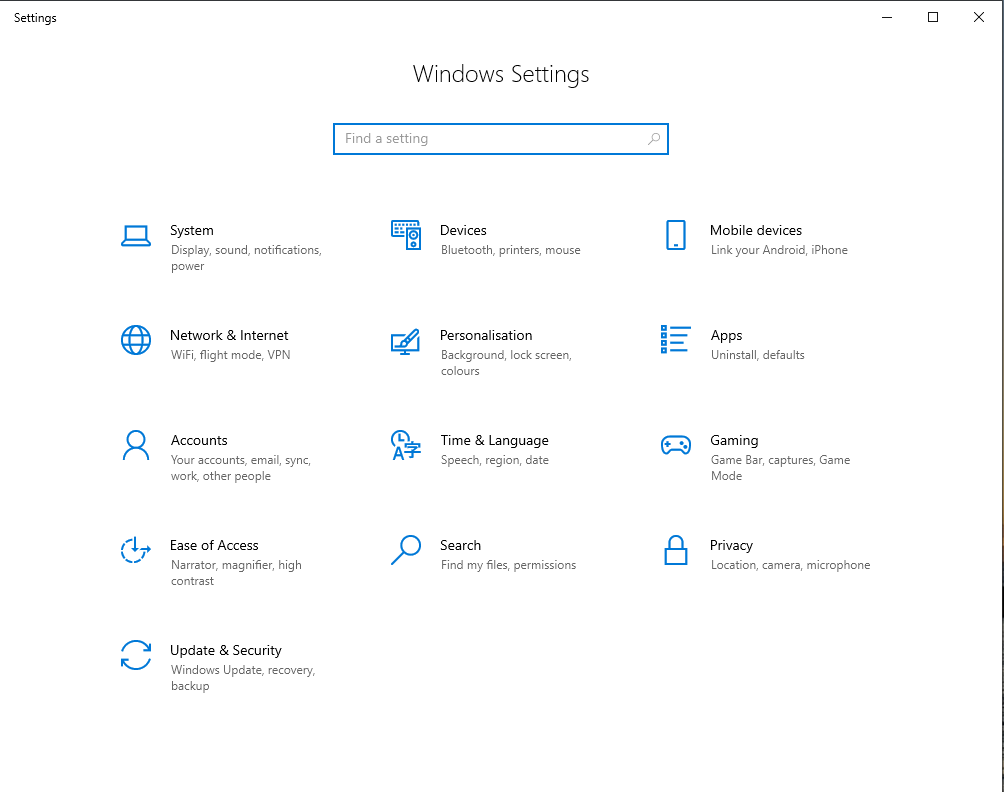
Task: Open the Update & Security heading
Action: pos(226,651)
